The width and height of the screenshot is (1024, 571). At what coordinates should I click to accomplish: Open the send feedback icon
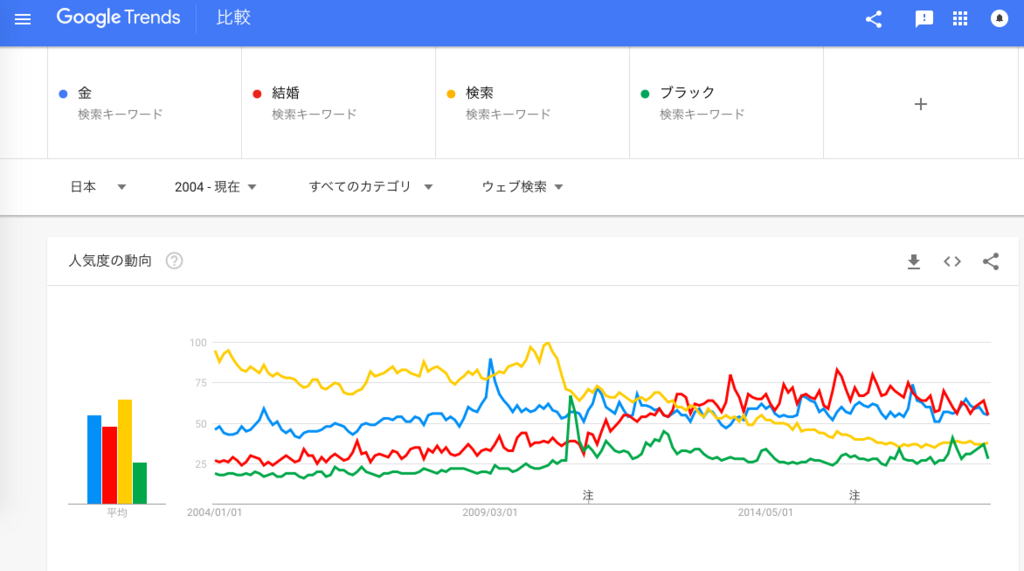coord(923,19)
